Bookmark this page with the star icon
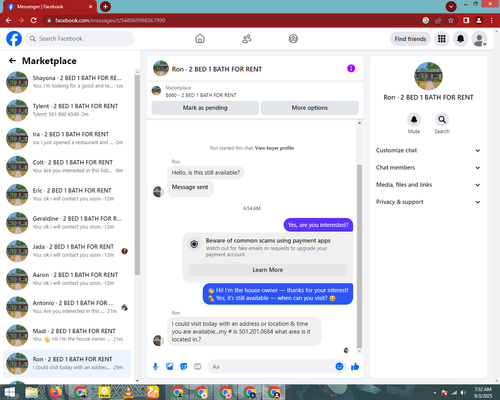The width and height of the screenshot is (500, 400). tap(451, 20)
